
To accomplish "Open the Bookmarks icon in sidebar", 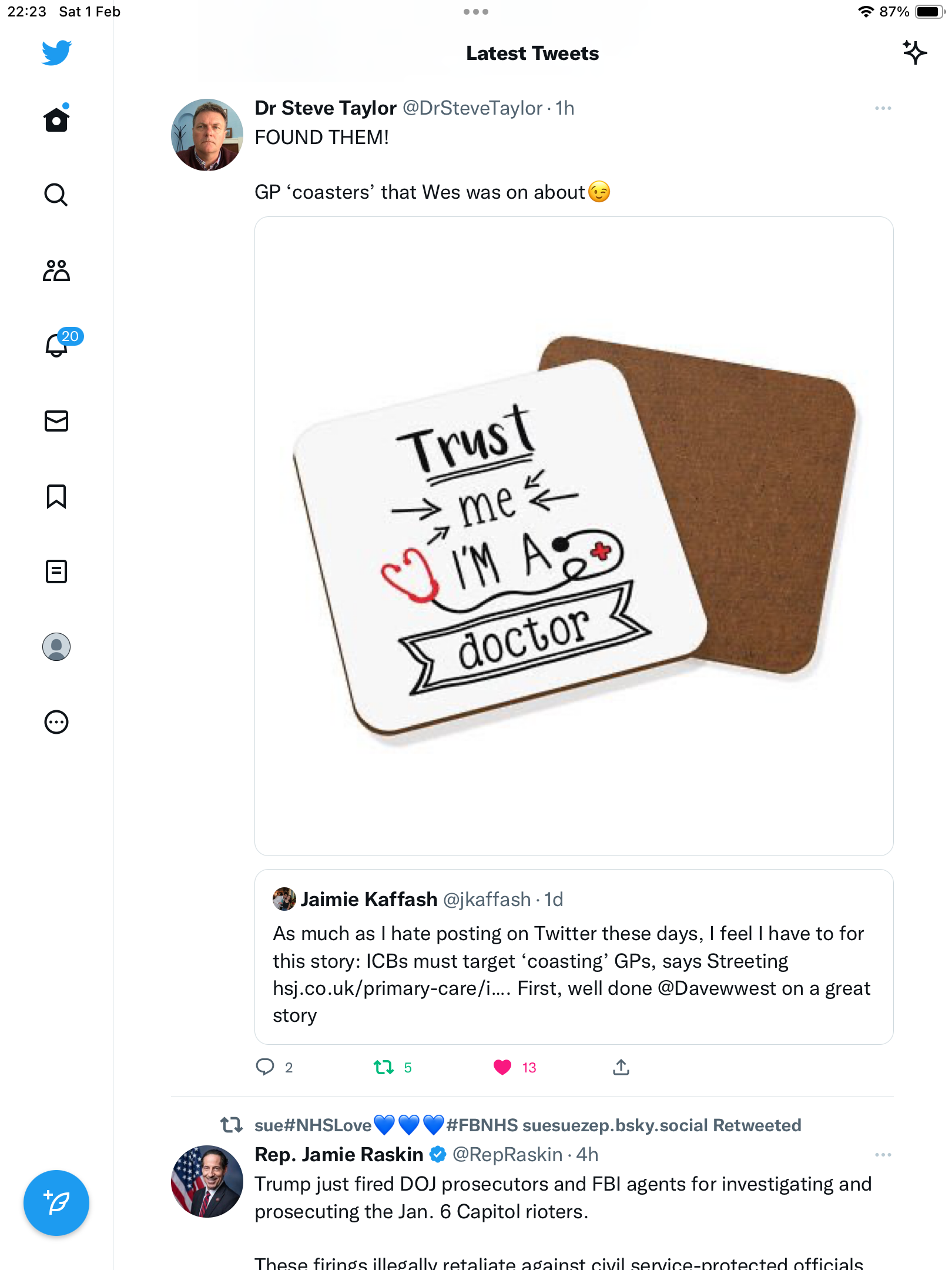I will [56, 496].
